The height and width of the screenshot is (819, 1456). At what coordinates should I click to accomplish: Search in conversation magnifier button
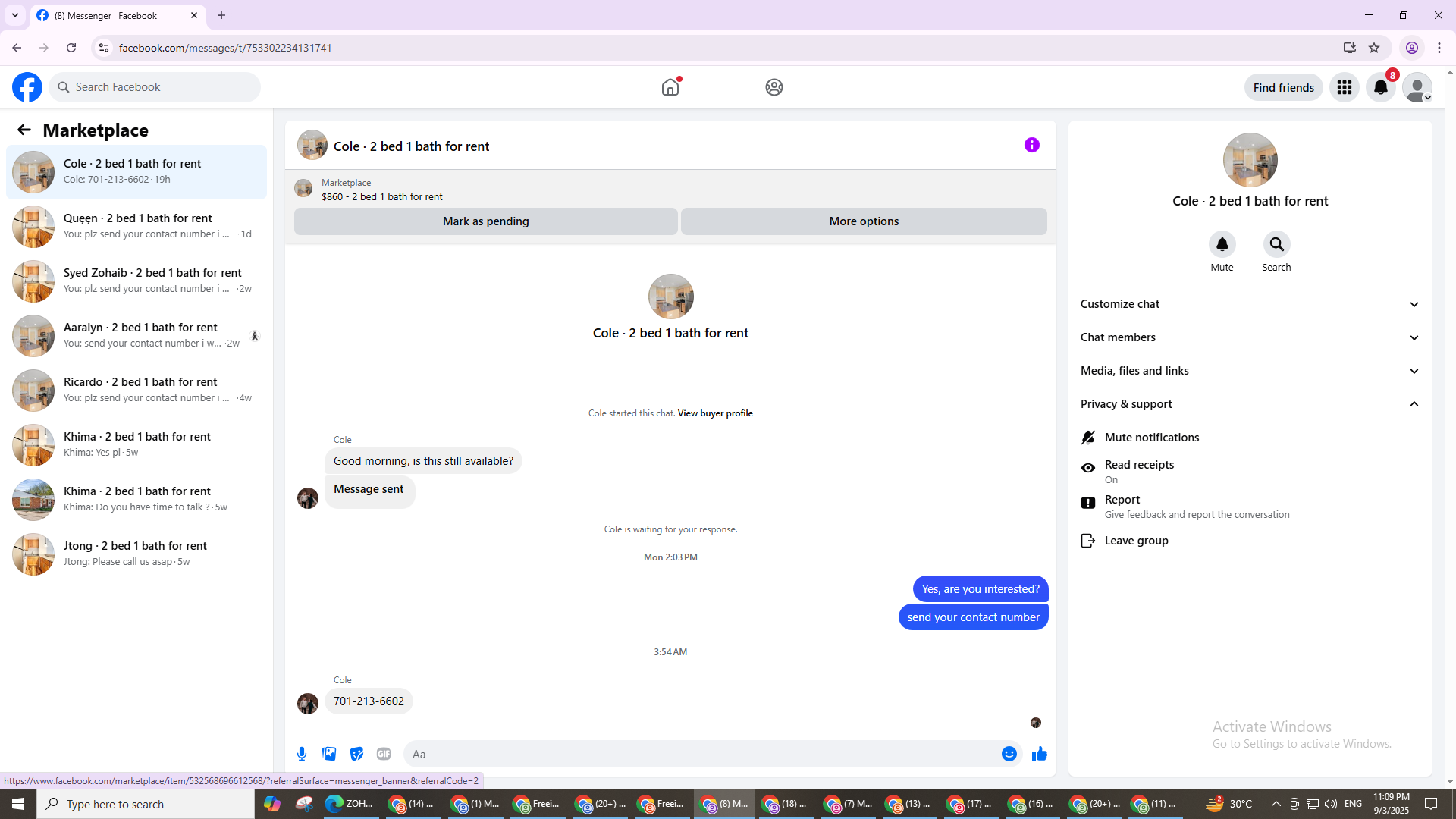[x=1277, y=244]
